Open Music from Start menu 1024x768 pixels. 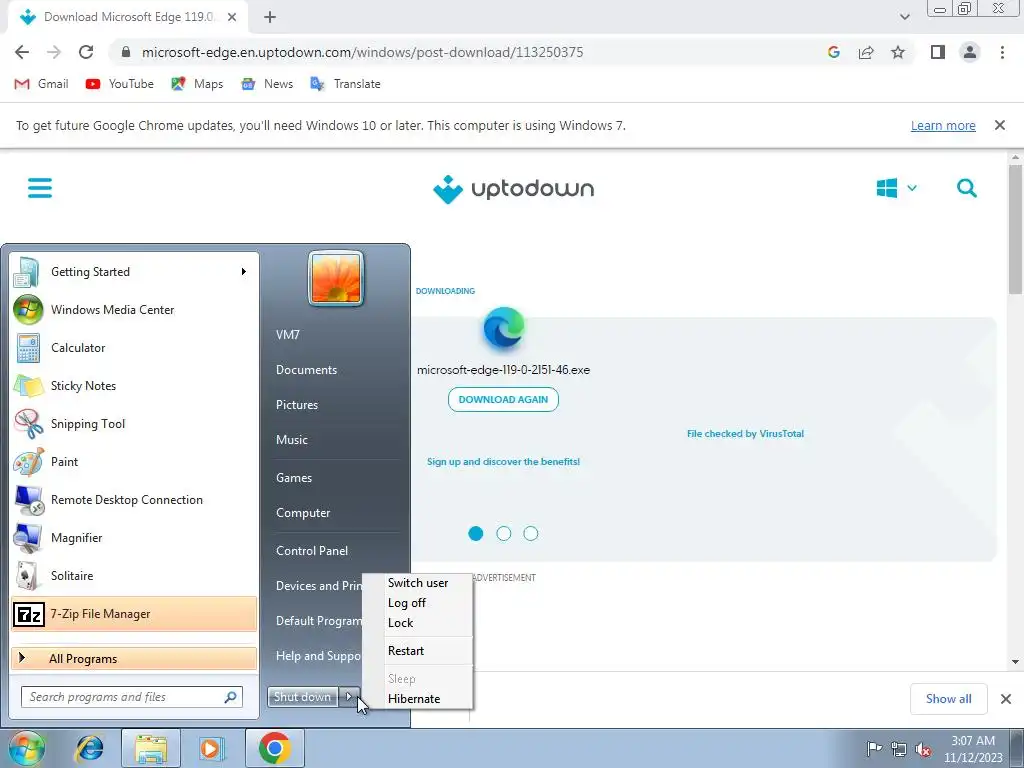(x=291, y=440)
